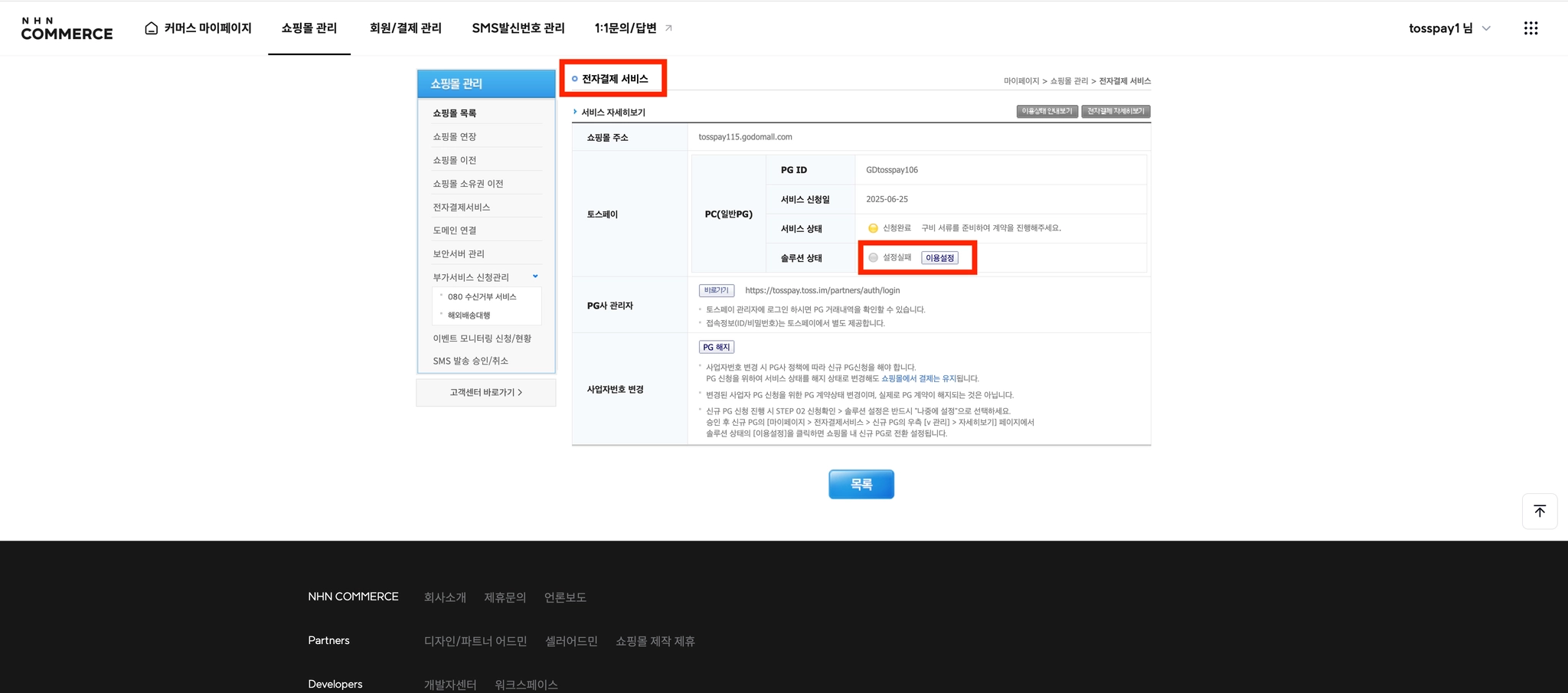Click the shop address tosspay115.godomall.com
The height and width of the screenshot is (693, 1568).
[x=745, y=137]
